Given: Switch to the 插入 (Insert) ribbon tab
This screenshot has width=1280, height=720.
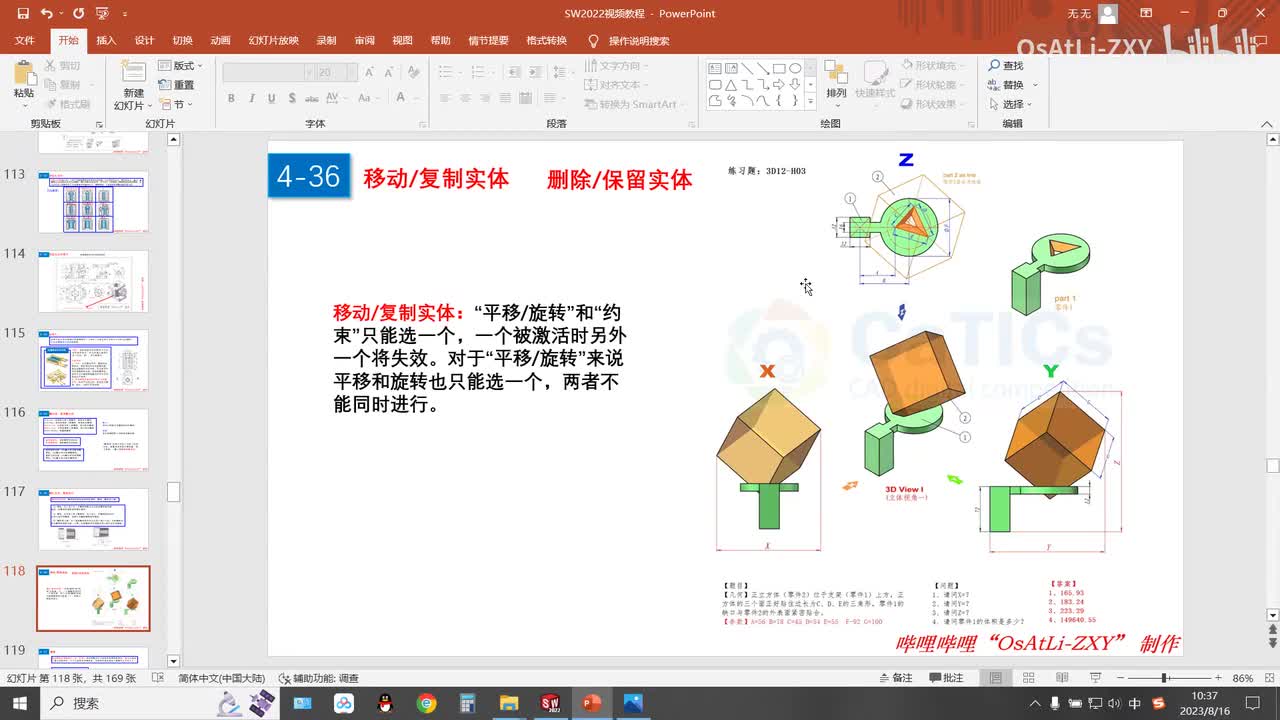Looking at the screenshot, I should click(106, 40).
